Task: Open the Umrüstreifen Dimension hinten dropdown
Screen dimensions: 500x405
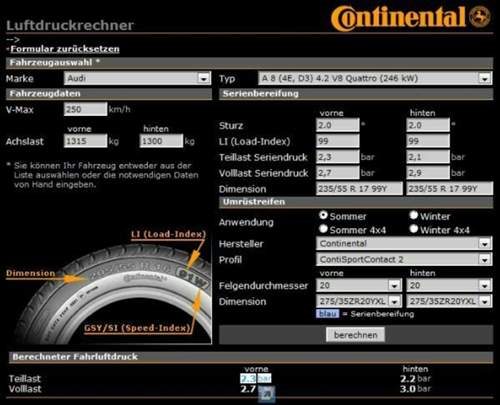Action: (x=449, y=301)
